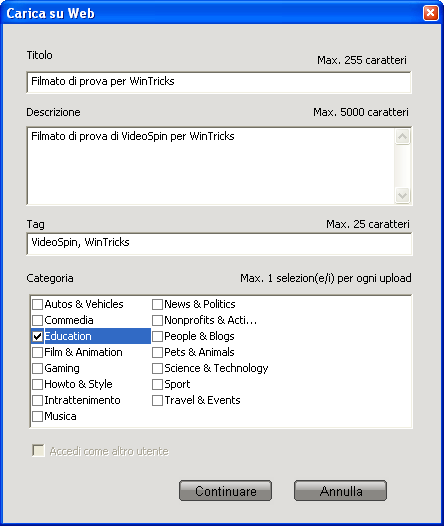The height and width of the screenshot is (526, 444).
Task: Click the description scrollbar up arrow
Action: 402,137
